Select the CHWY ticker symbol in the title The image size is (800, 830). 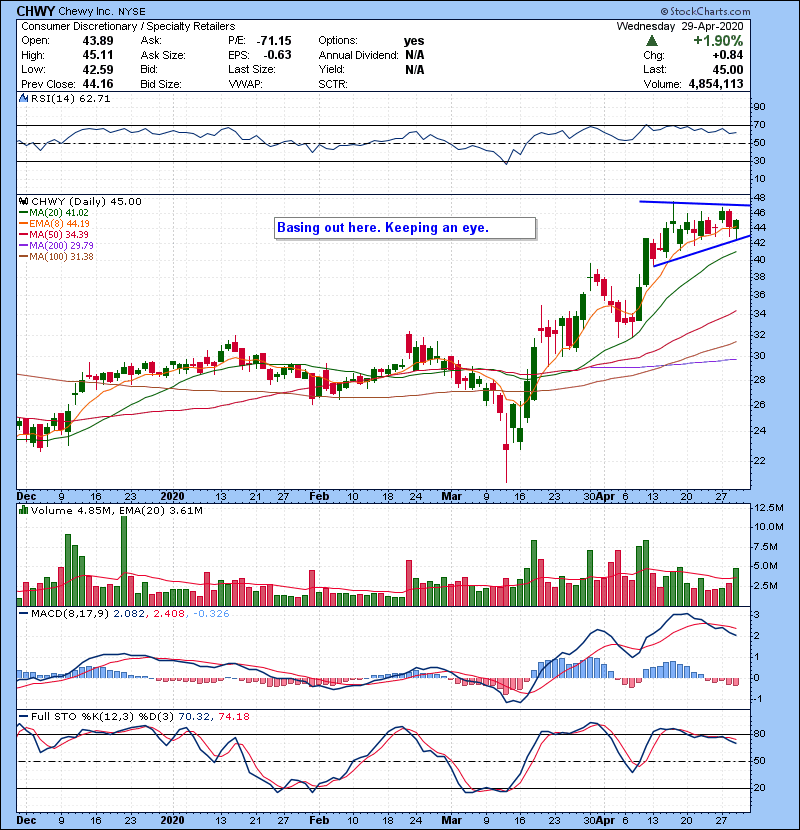pos(36,11)
